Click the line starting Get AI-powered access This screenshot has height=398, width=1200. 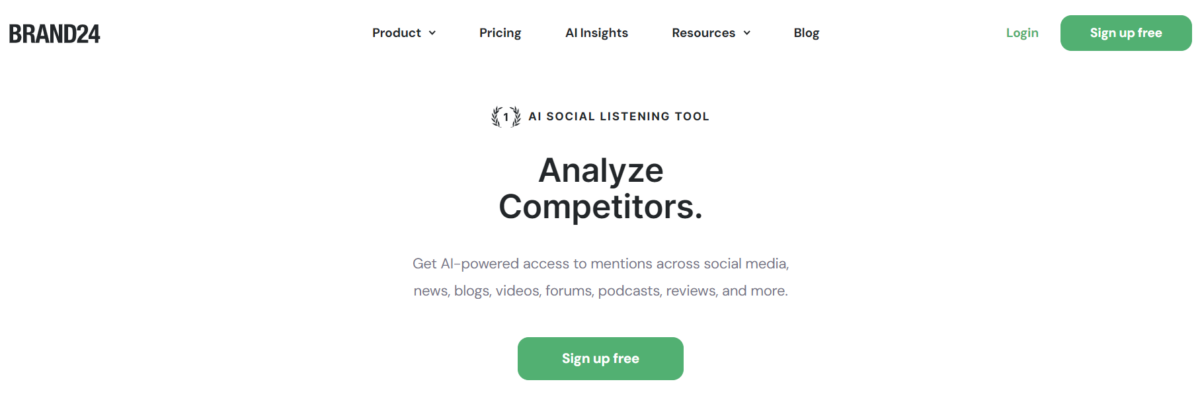(x=600, y=264)
